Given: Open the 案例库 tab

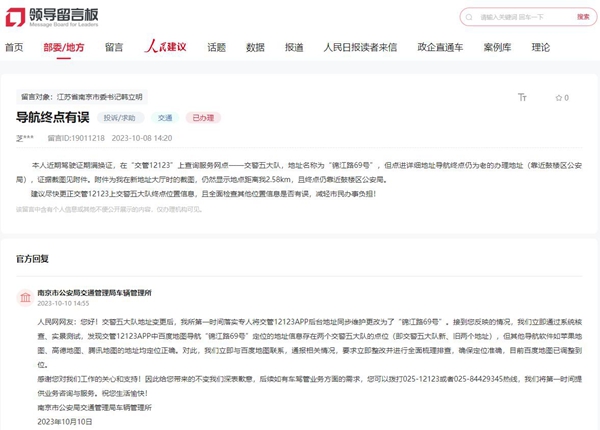Looking at the screenshot, I should coord(497,47).
